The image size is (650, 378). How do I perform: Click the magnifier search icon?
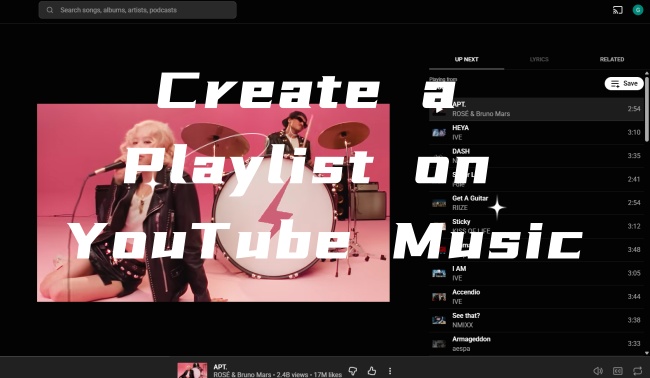pos(50,10)
